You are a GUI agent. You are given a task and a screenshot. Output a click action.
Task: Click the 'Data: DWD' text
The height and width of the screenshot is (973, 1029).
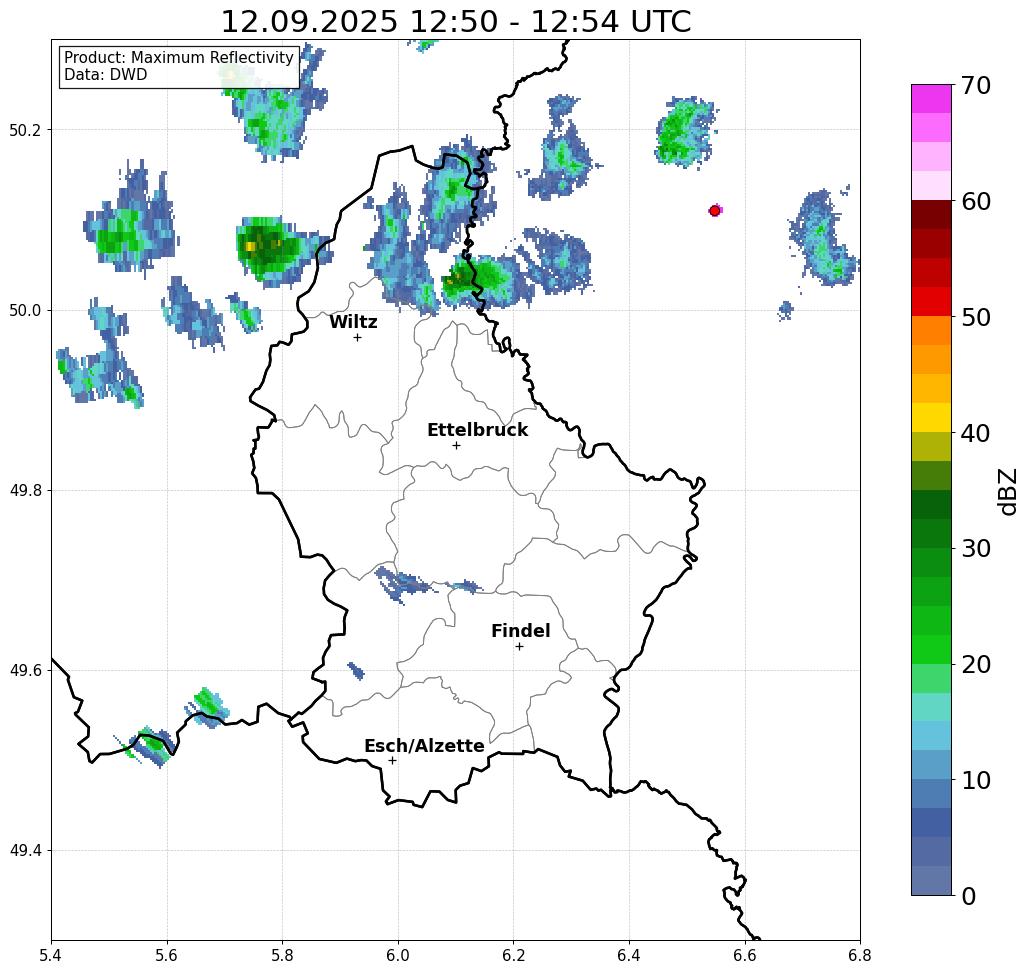coord(106,75)
